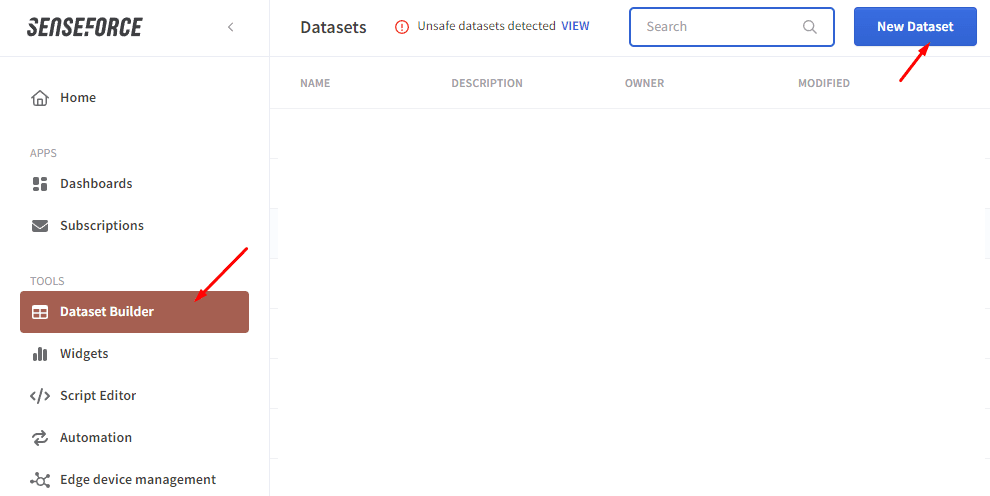Open the Home menu item
990x496 pixels.
[134, 98]
